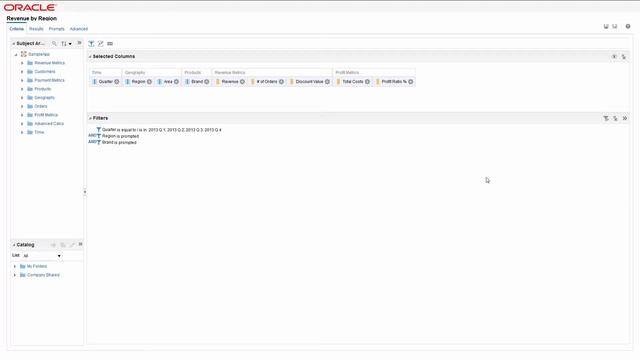Click the Oracle logo

coord(30,7)
